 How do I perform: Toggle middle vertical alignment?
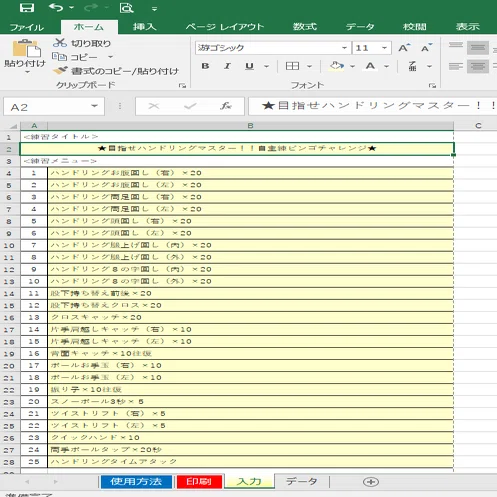point(478,47)
